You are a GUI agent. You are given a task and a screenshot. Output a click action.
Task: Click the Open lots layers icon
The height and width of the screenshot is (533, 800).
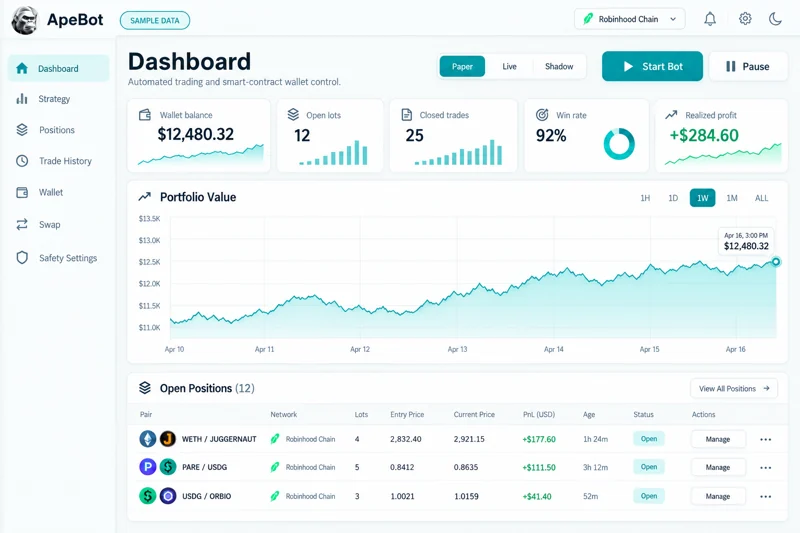(x=293, y=115)
